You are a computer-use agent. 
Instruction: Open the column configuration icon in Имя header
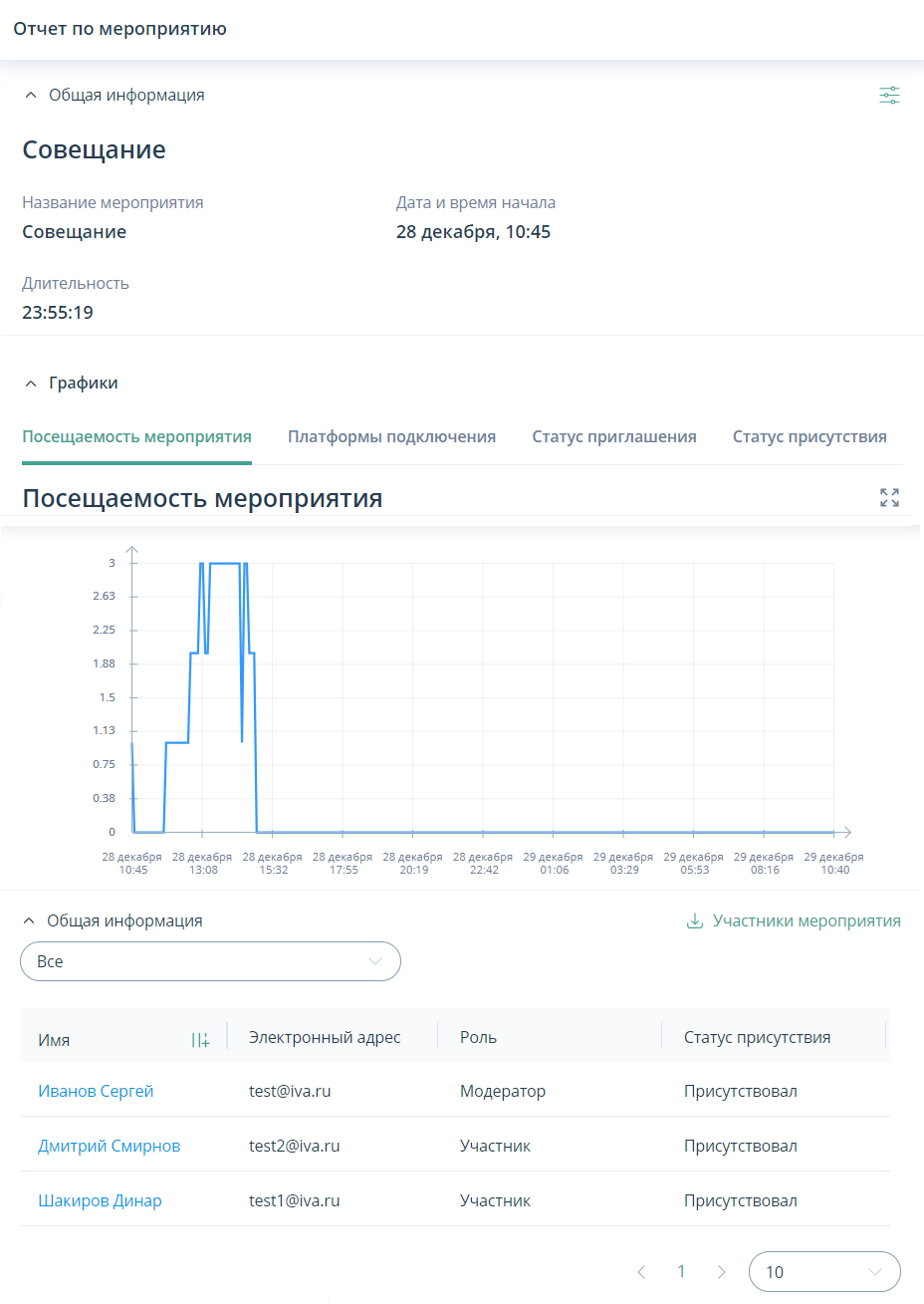click(200, 1038)
